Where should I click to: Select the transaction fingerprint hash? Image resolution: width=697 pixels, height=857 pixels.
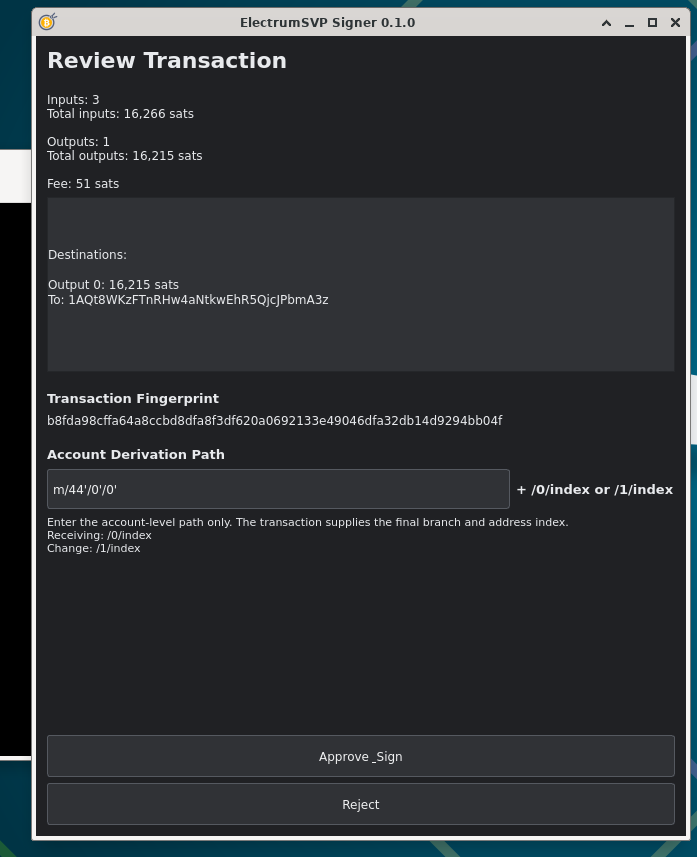[274, 420]
